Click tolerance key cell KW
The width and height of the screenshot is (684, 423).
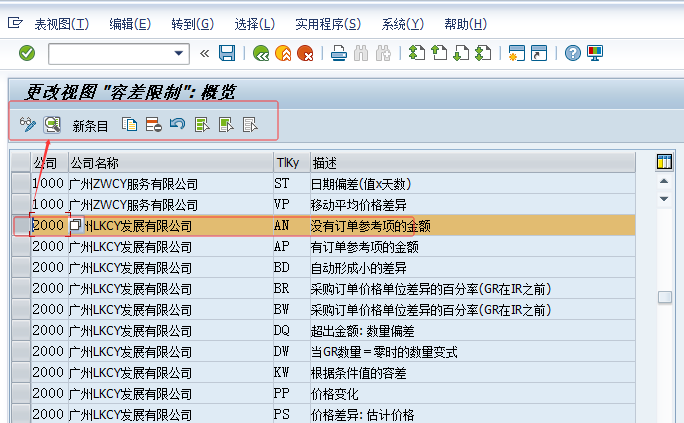click(291, 372)
